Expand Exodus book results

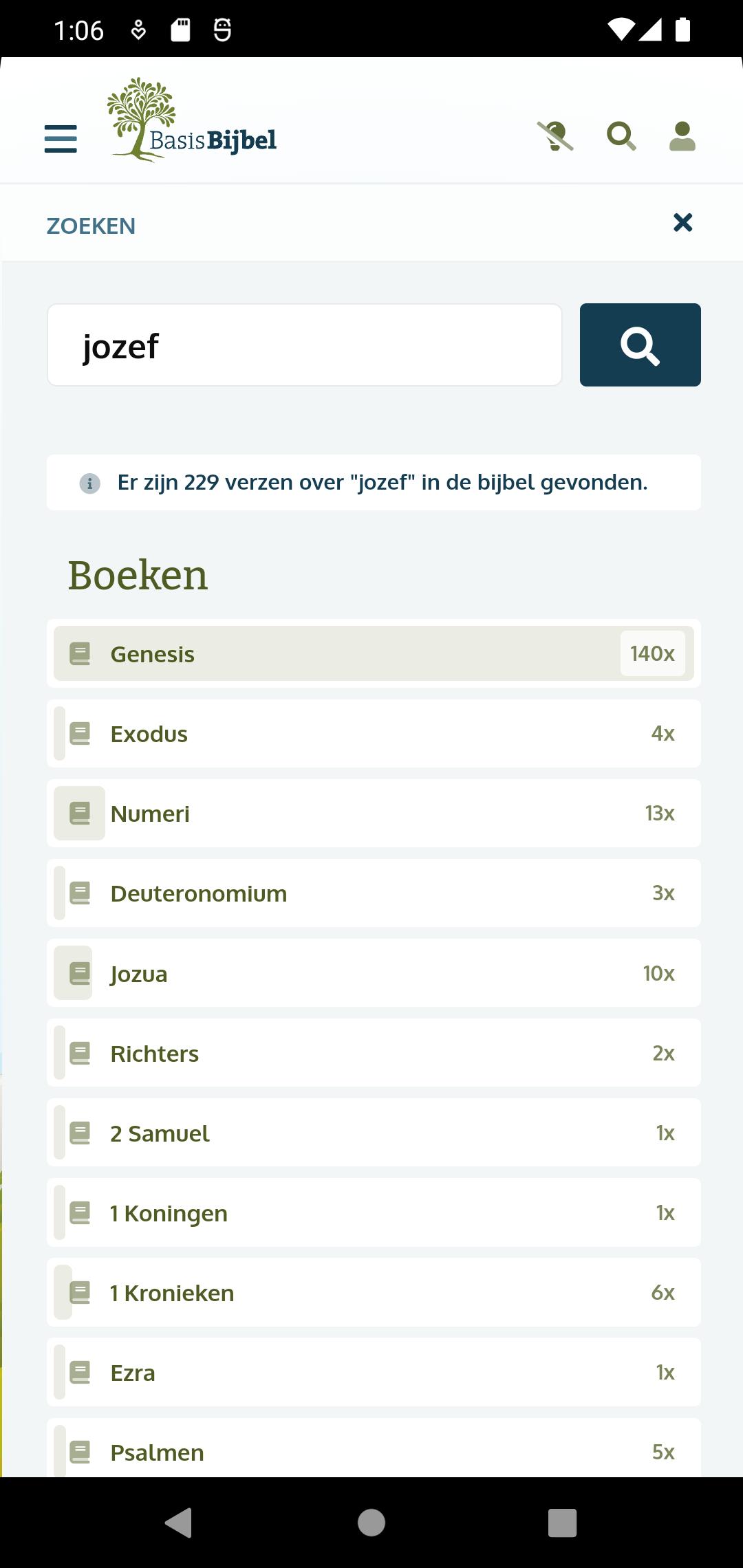pos(374,734)
